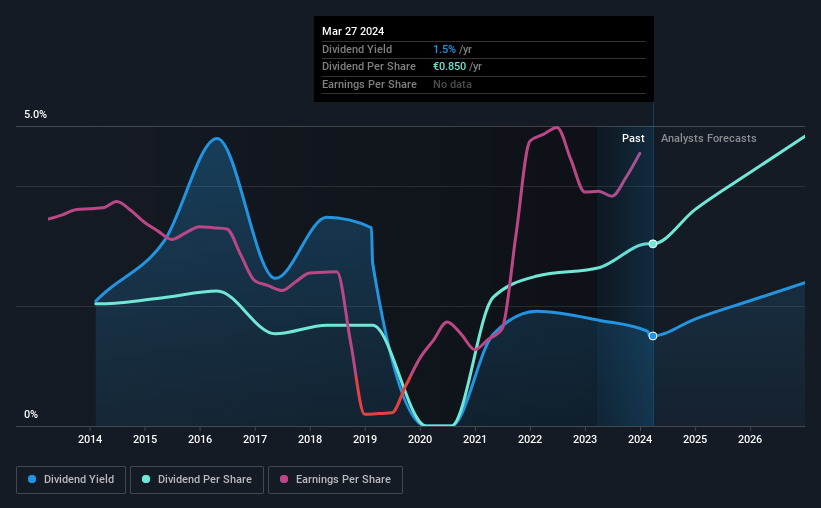Click the 2014 x-axis label

90,439
